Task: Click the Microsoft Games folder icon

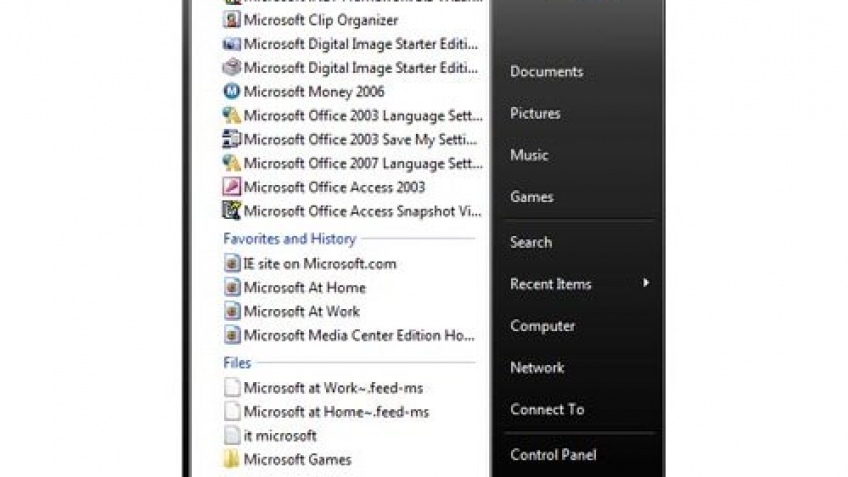Action: (x=231, y=459)
